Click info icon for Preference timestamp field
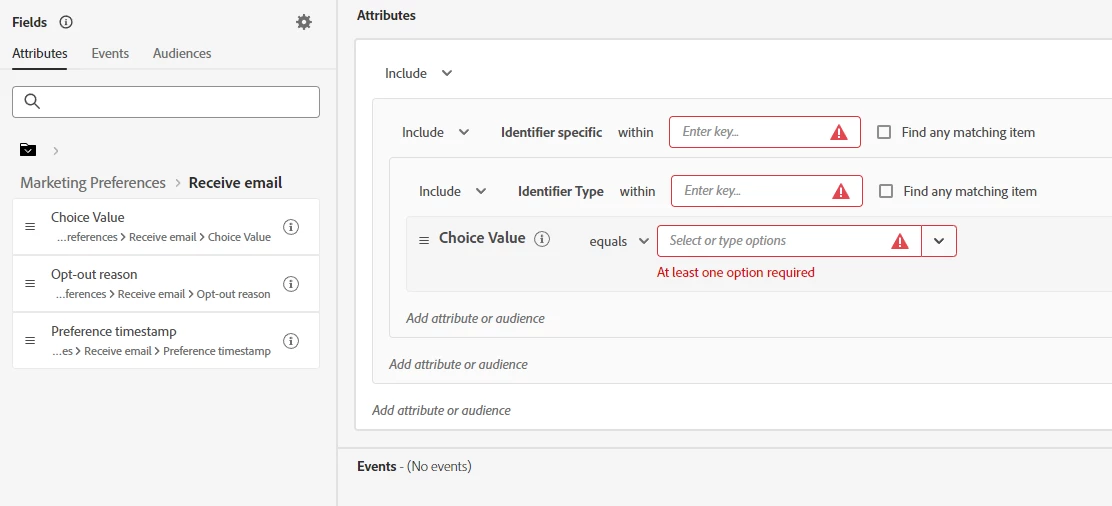This screenshot has height=506, width=1112. (291, 341)
